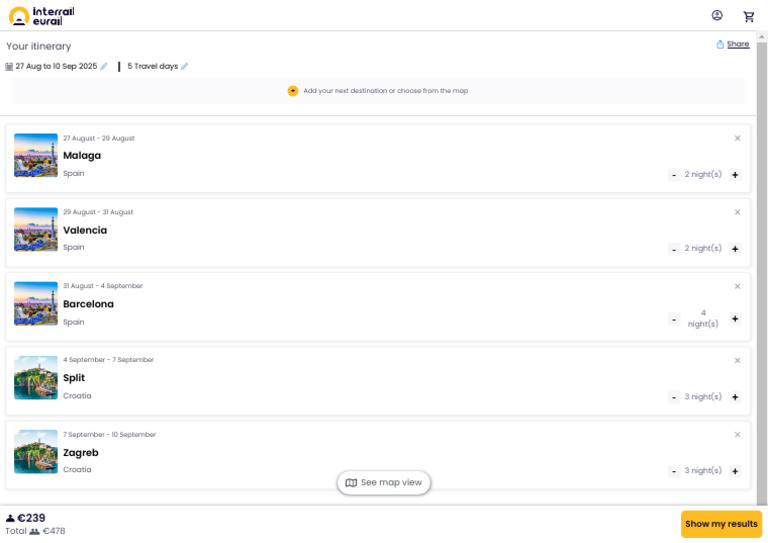Increase nights in Zagreb

click(x=735, y=471)
